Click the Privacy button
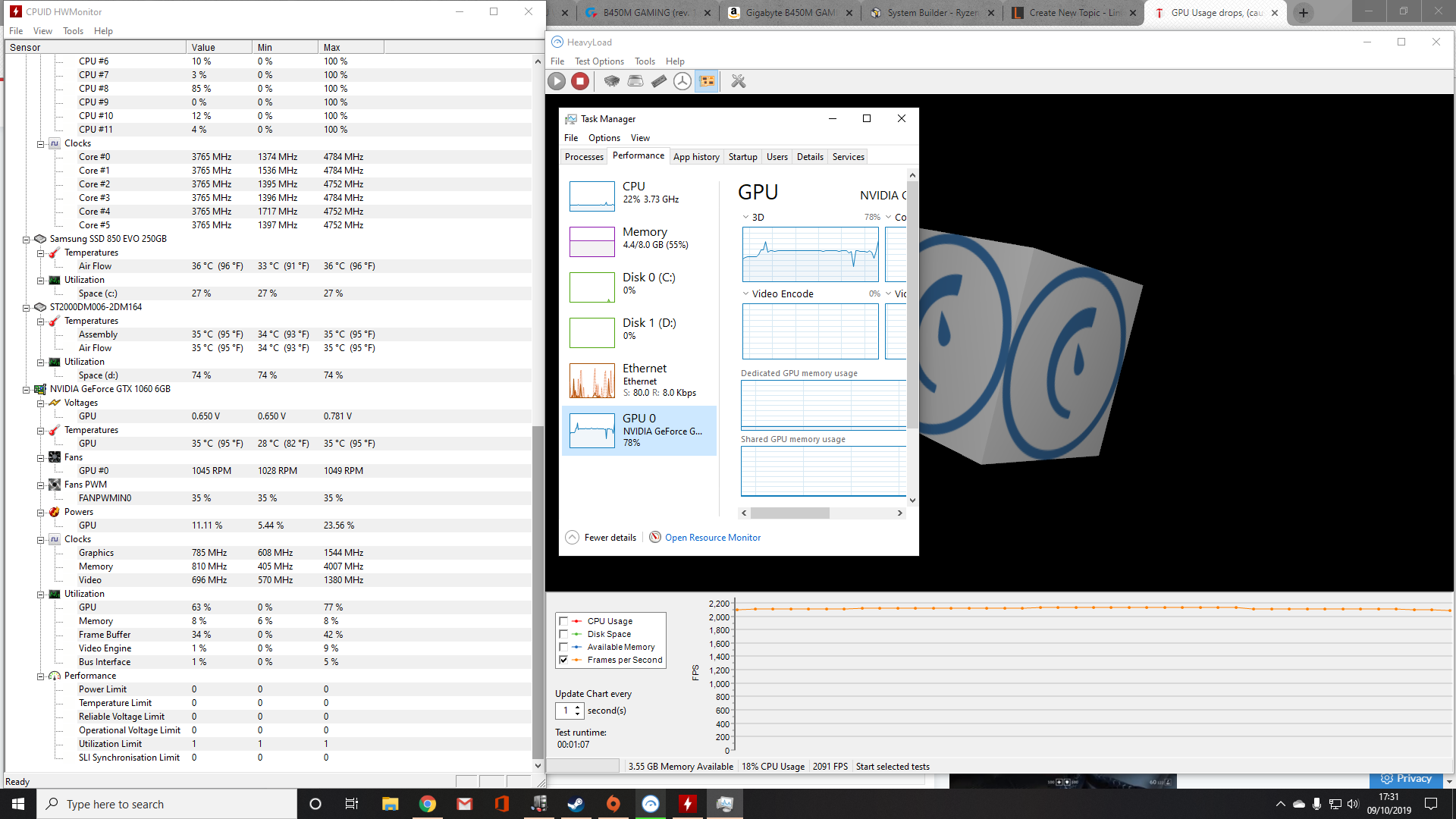Viewport: 1456px width, 819px height. tap(1407, 780)
